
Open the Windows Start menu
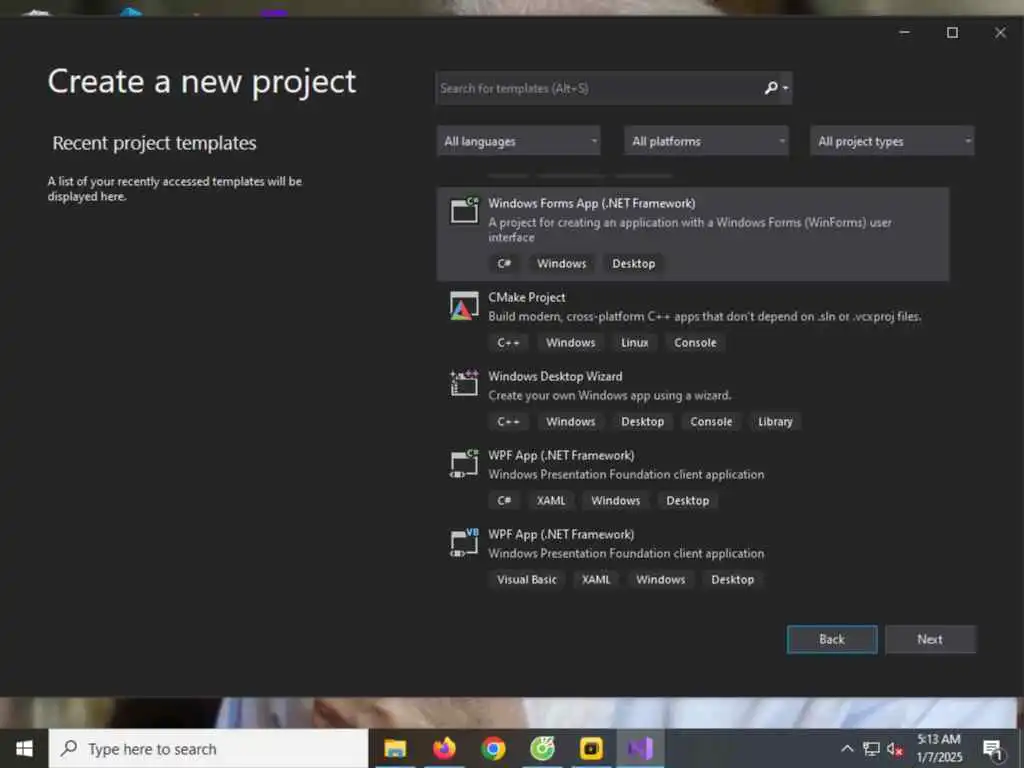[x=24, y=748]
